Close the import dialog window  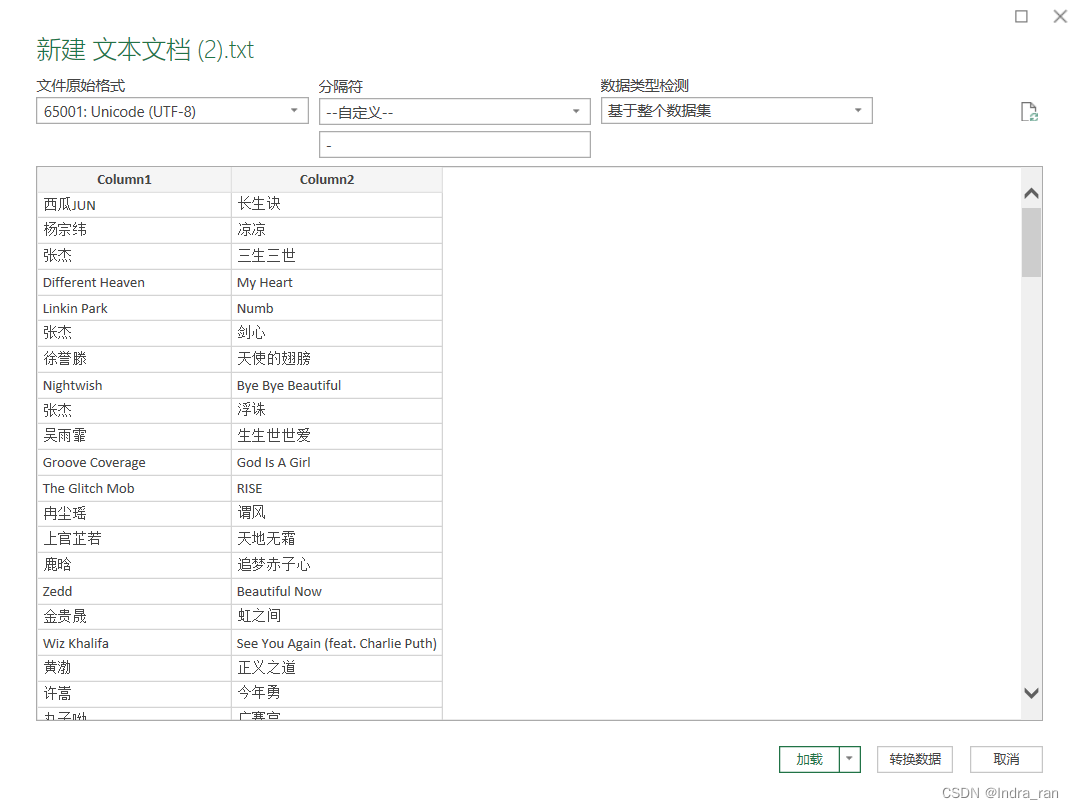pos(1060,16)
